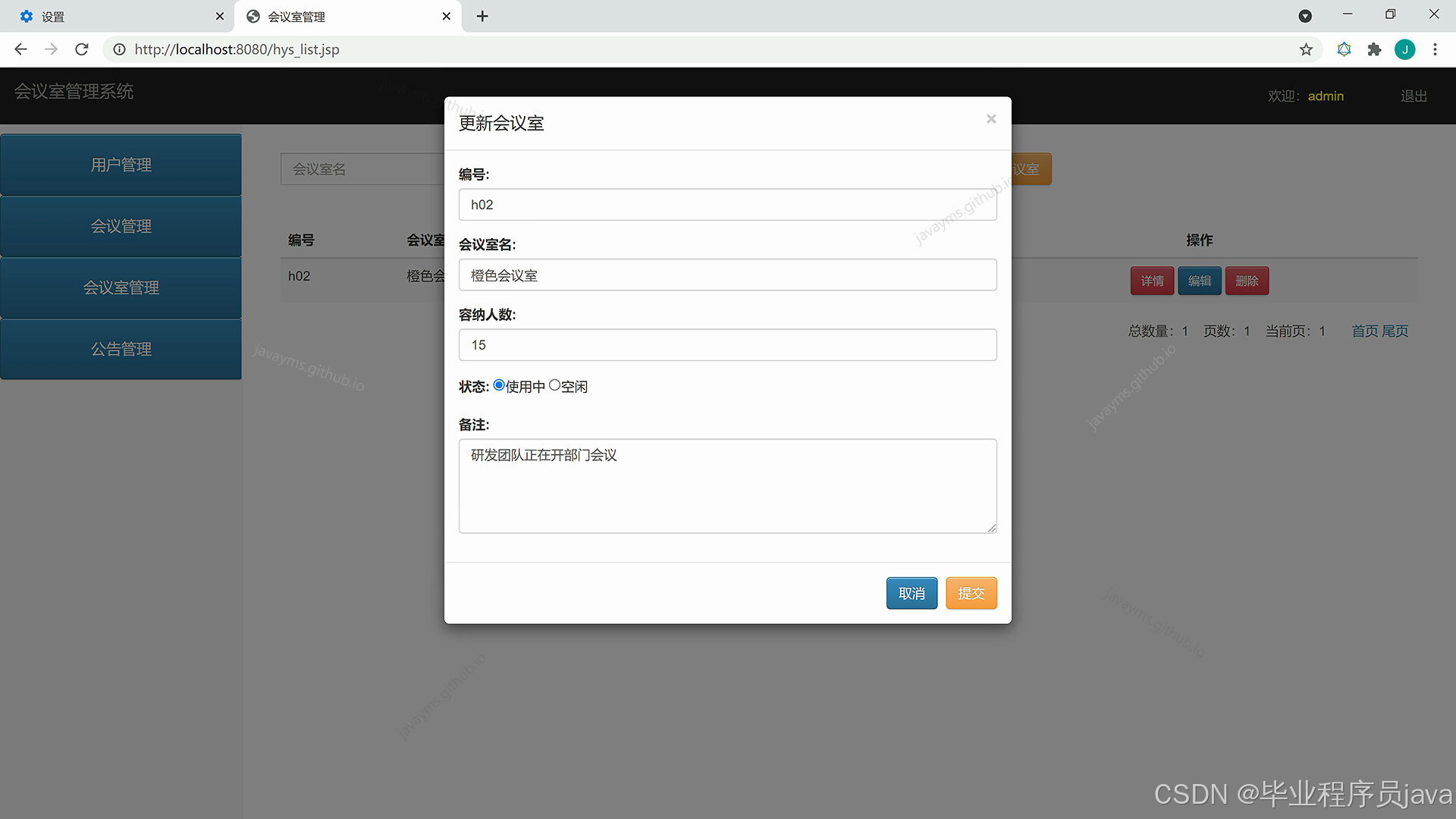1456x819 pixels.
Task: Open the J profile avatar
Action: point(1404,49)
